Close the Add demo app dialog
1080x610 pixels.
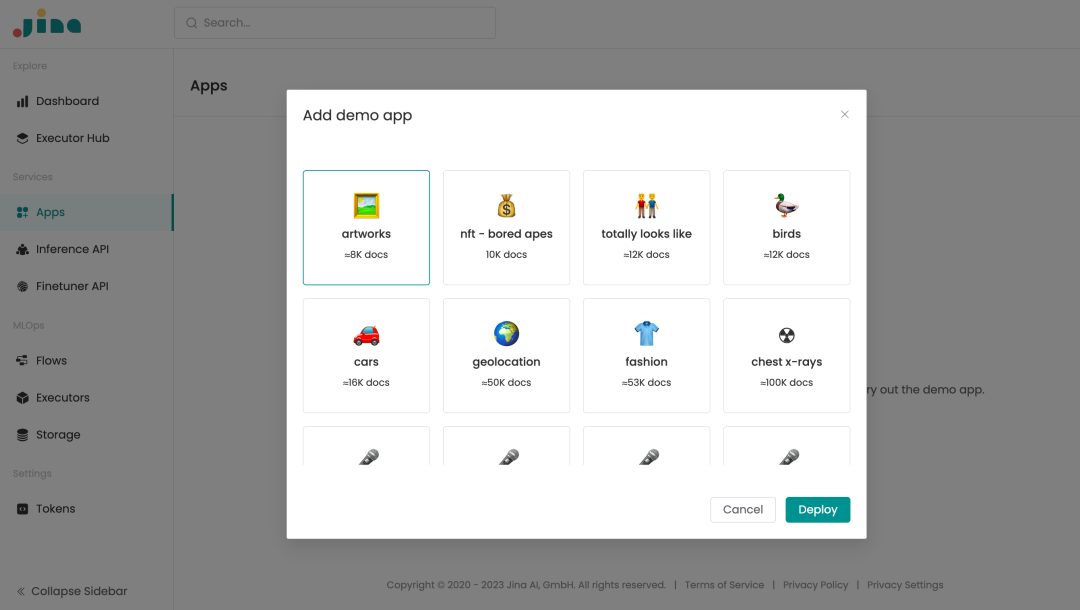[844, 114]
